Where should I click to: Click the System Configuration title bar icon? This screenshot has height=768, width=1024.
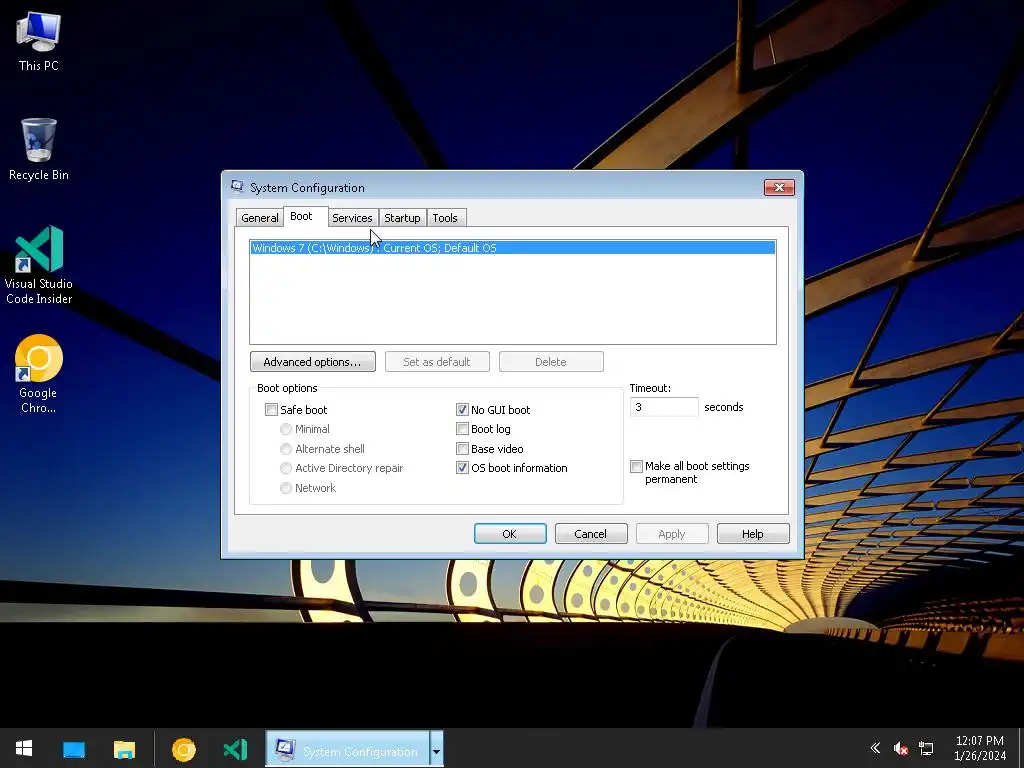[237, 187]
